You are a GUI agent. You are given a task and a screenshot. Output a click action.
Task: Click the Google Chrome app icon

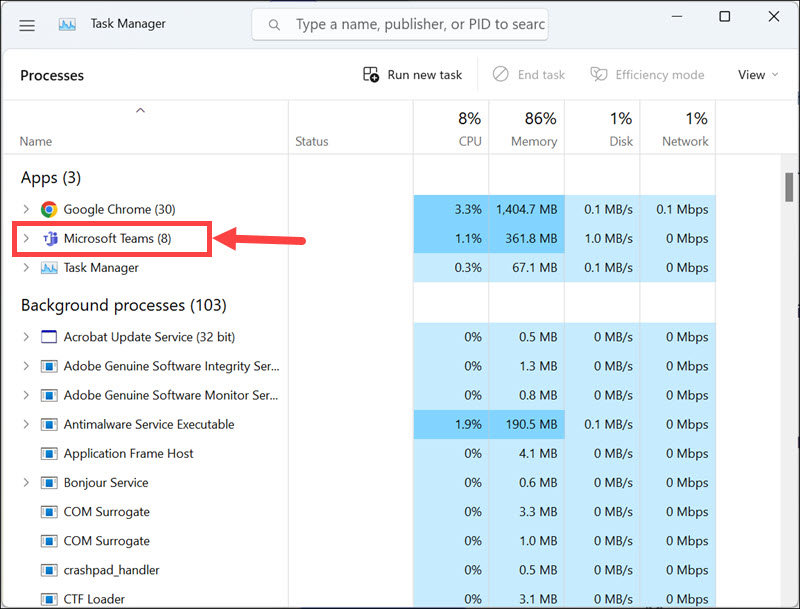point(49,209)
